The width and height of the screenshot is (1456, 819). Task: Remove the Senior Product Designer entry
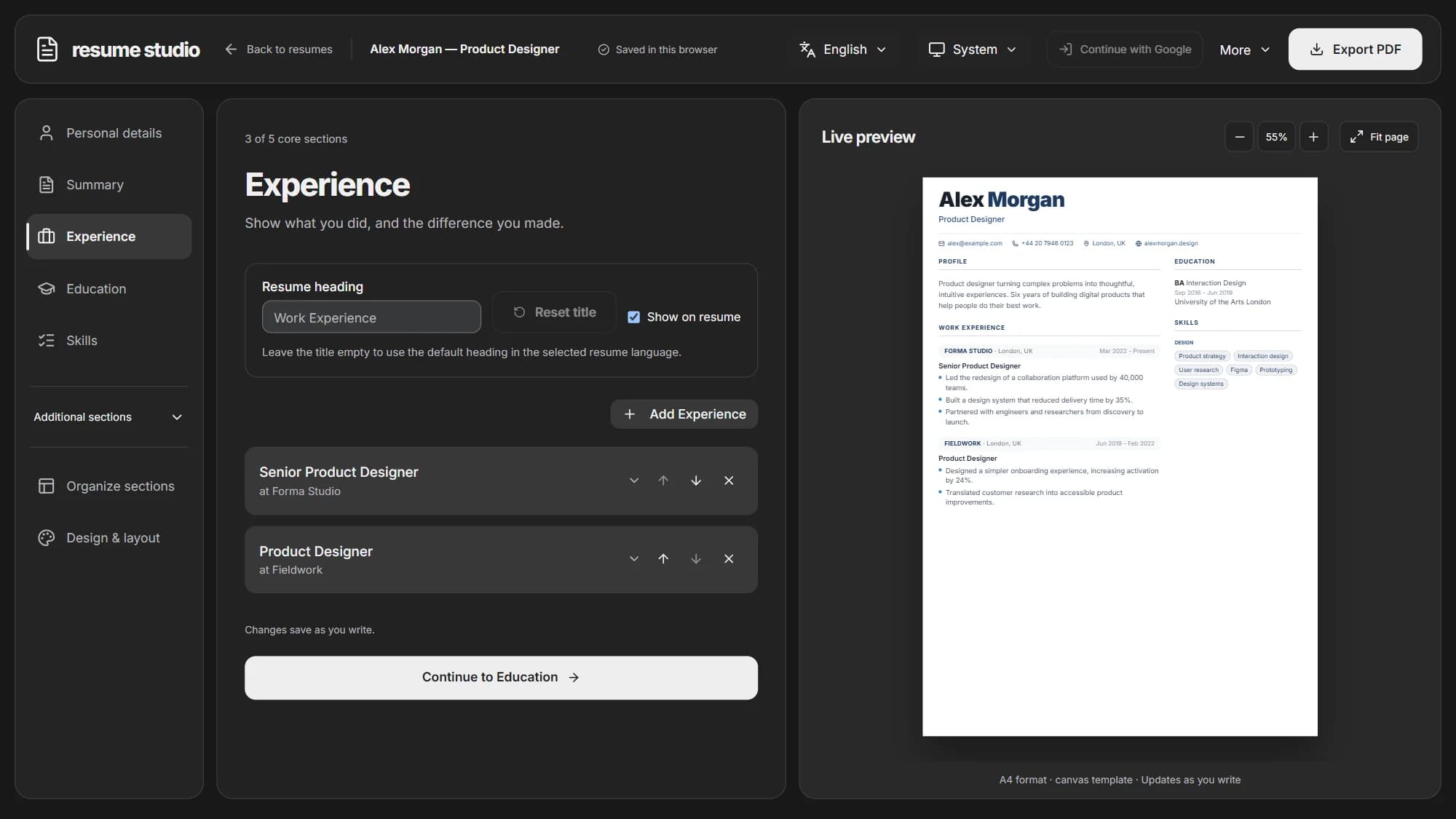tap(729, 480)
